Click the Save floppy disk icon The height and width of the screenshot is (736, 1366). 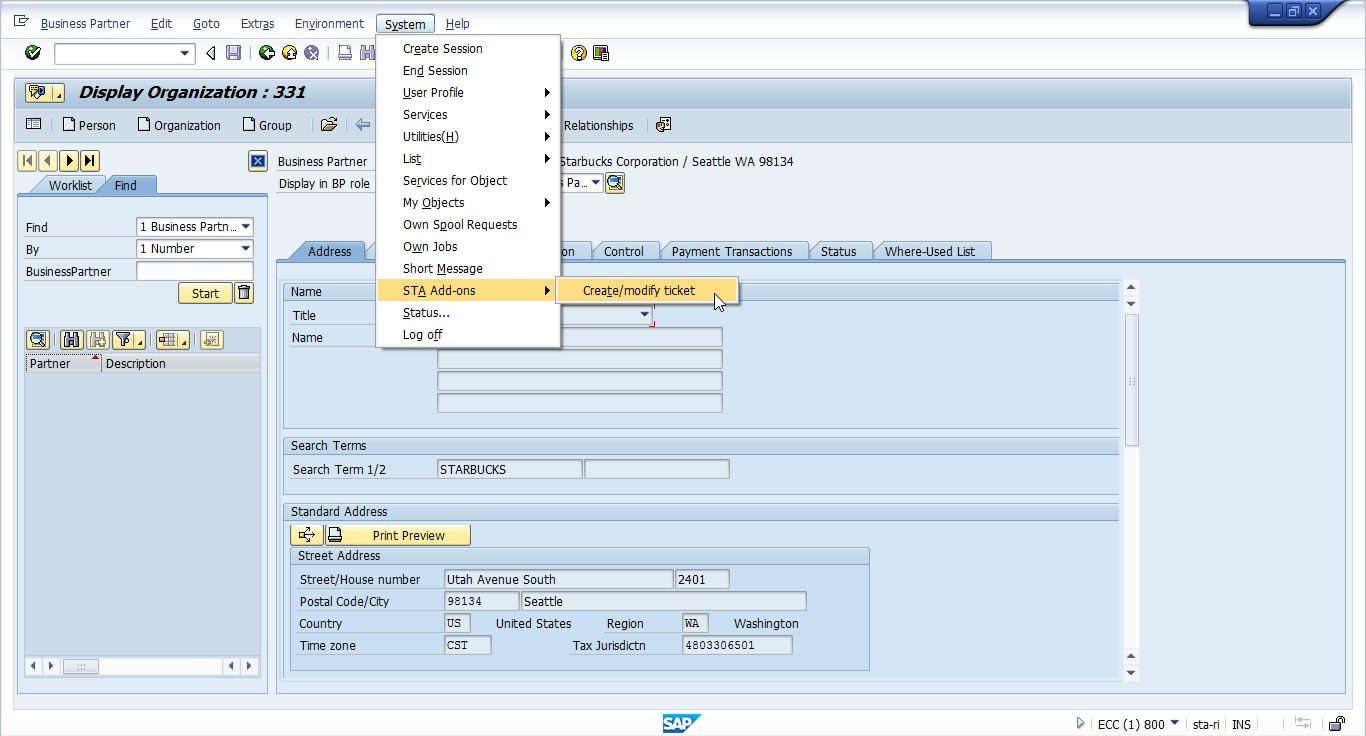tap(233, 53)
